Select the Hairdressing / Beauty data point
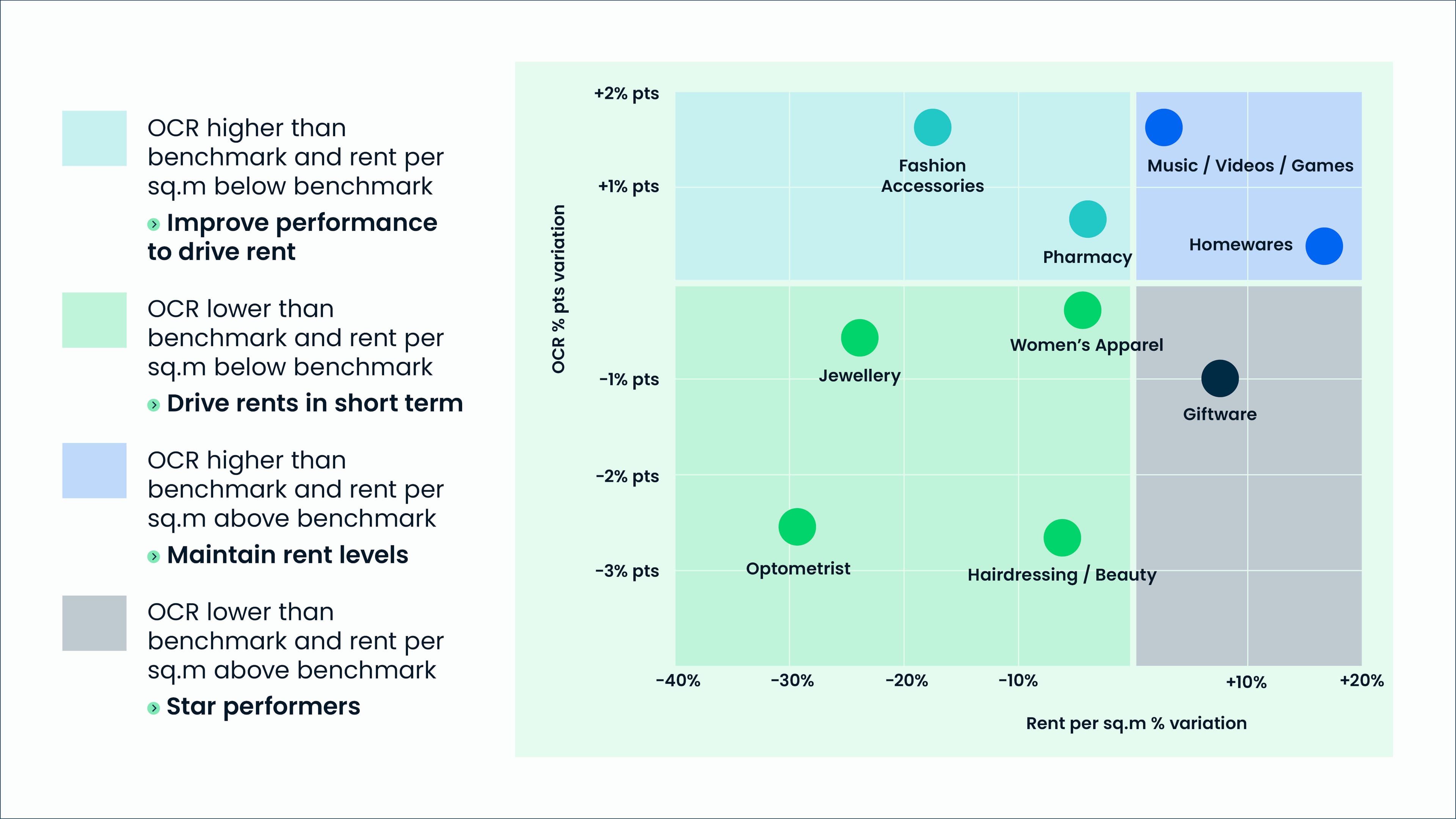 click(1062, 538)
